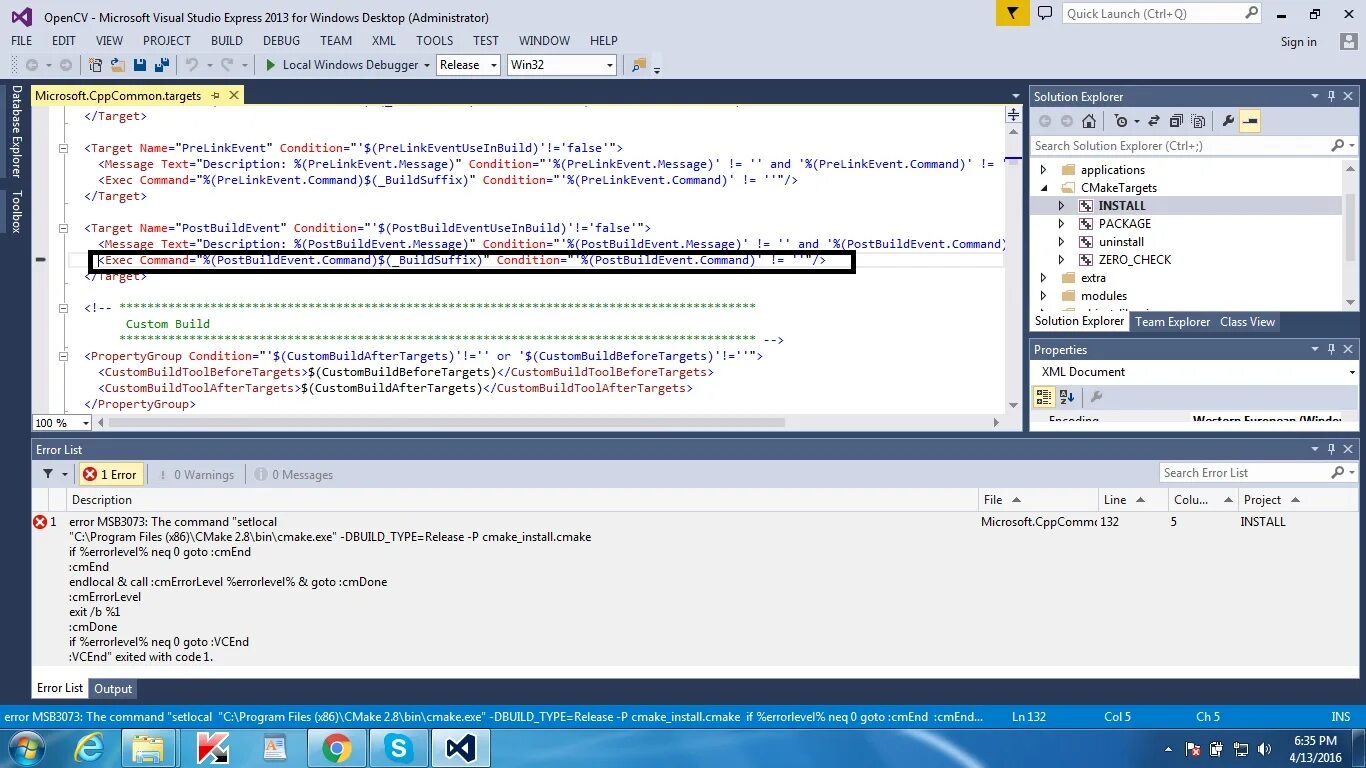
Task: Open the XML menu
Action: pyautogui.click(x=384, y=41)
